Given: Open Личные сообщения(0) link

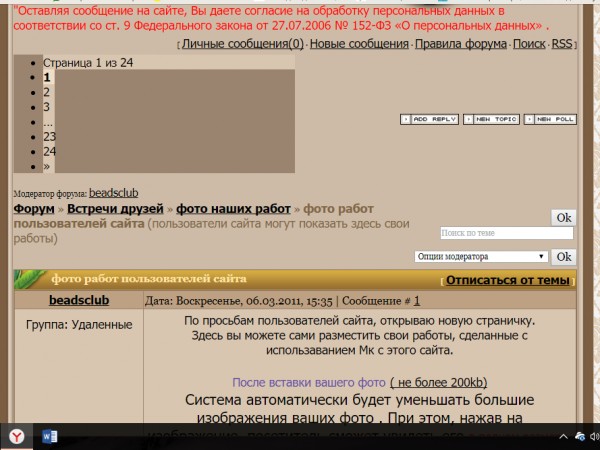Looking at the screenshot, I should [x=243, y=44].
